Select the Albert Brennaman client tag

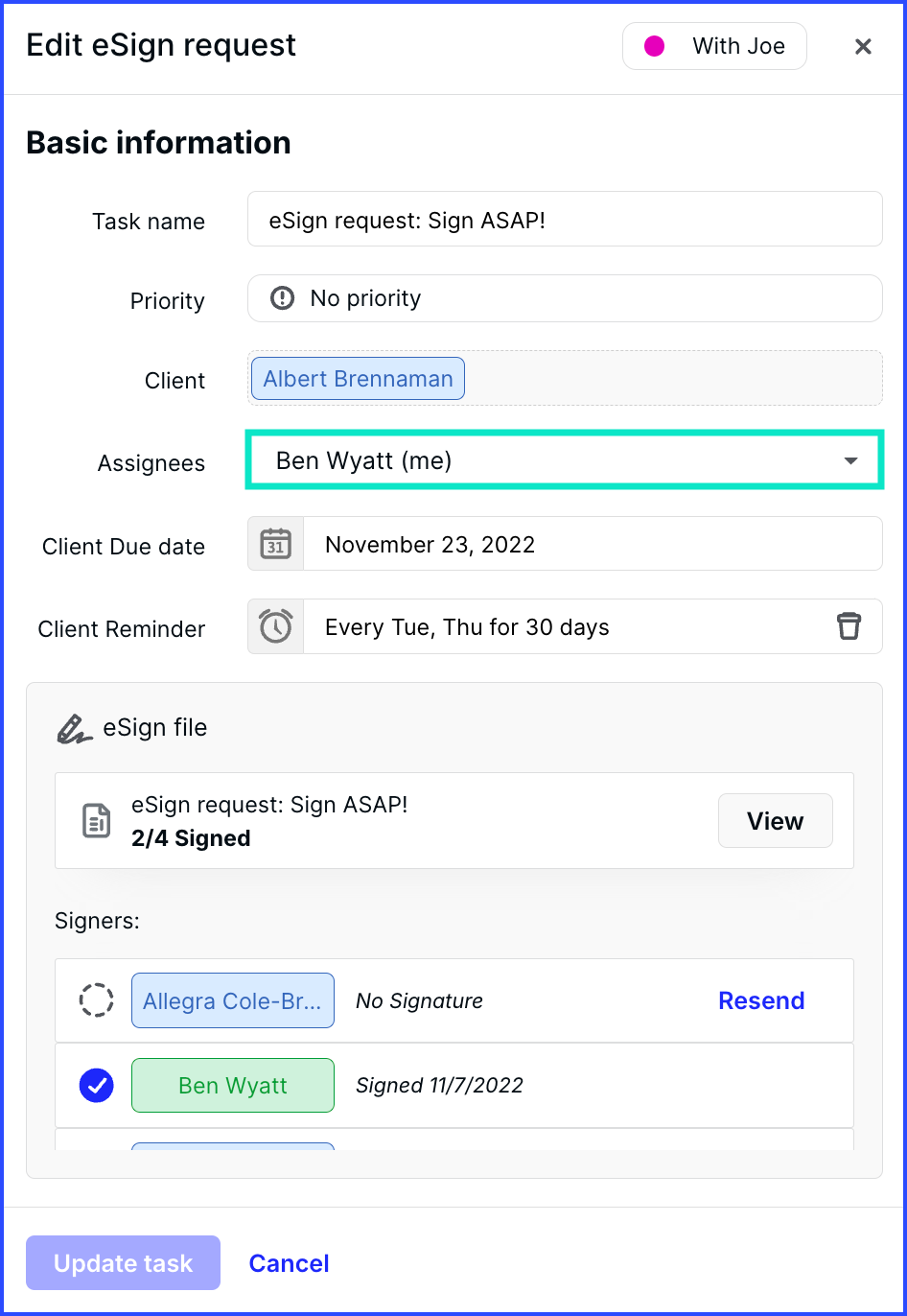coord(358,379)
